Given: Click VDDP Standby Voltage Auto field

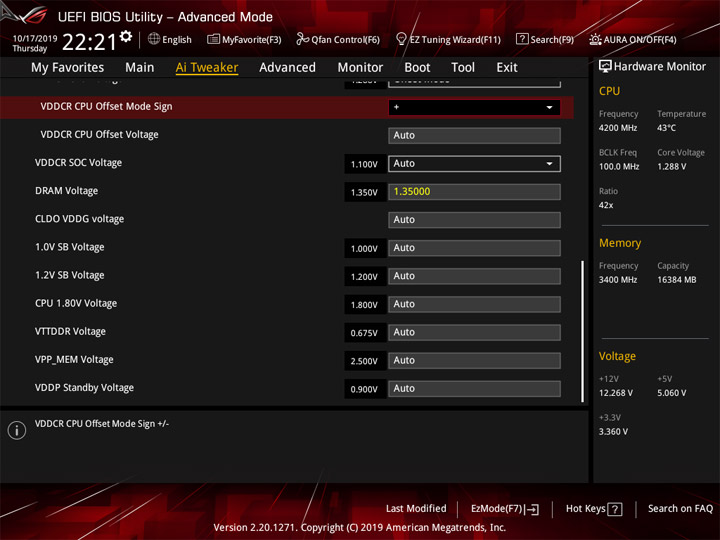Looking at the screenshot, I should click(474, 388).
